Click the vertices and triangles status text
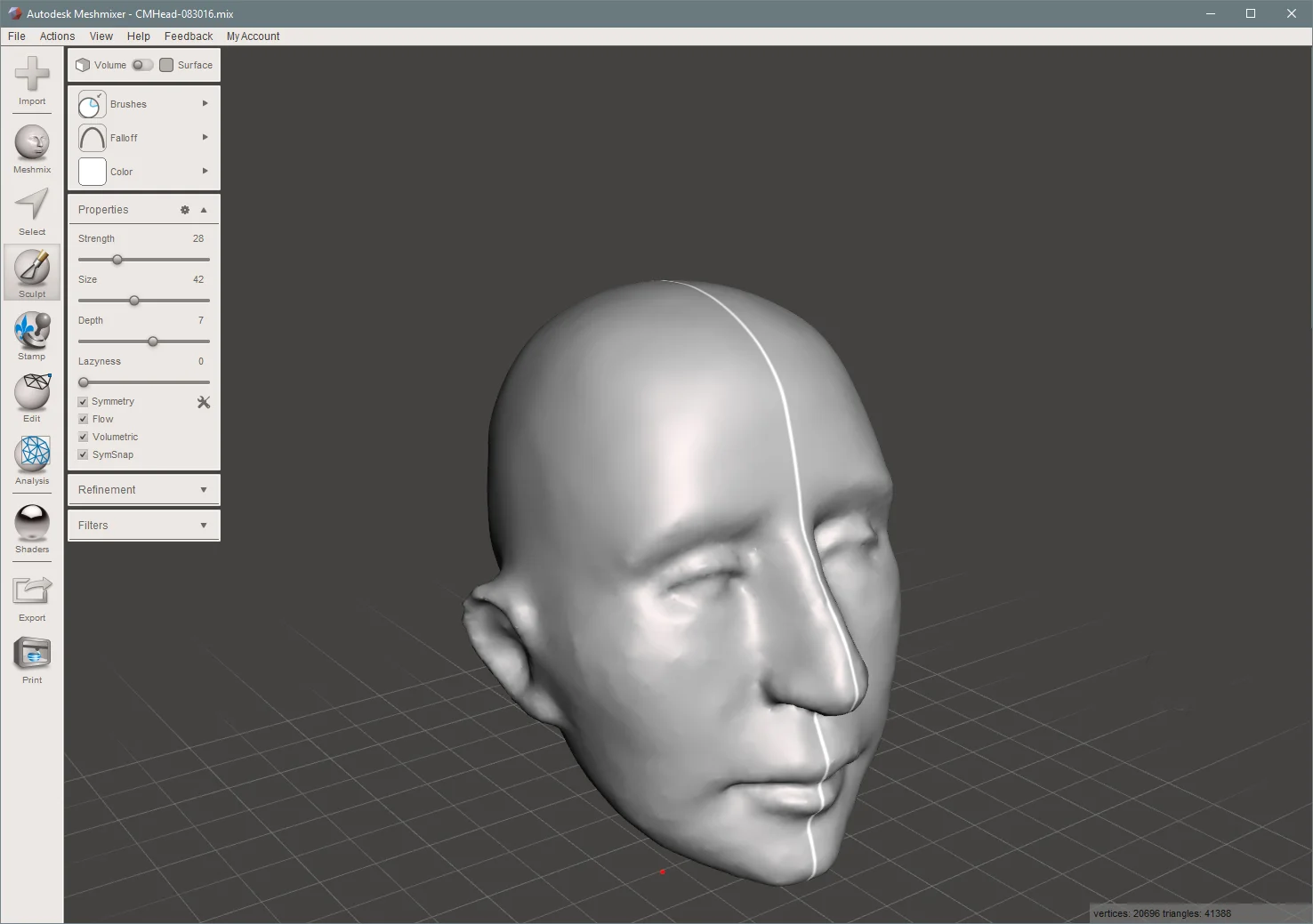 (1162, 913)
